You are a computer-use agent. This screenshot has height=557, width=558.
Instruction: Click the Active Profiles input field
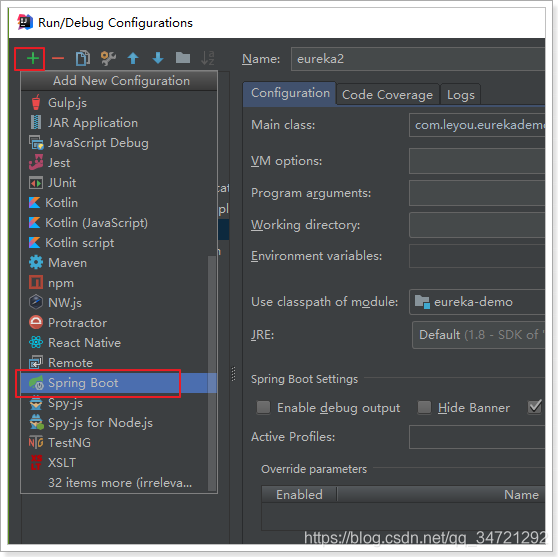coord(477,437)
